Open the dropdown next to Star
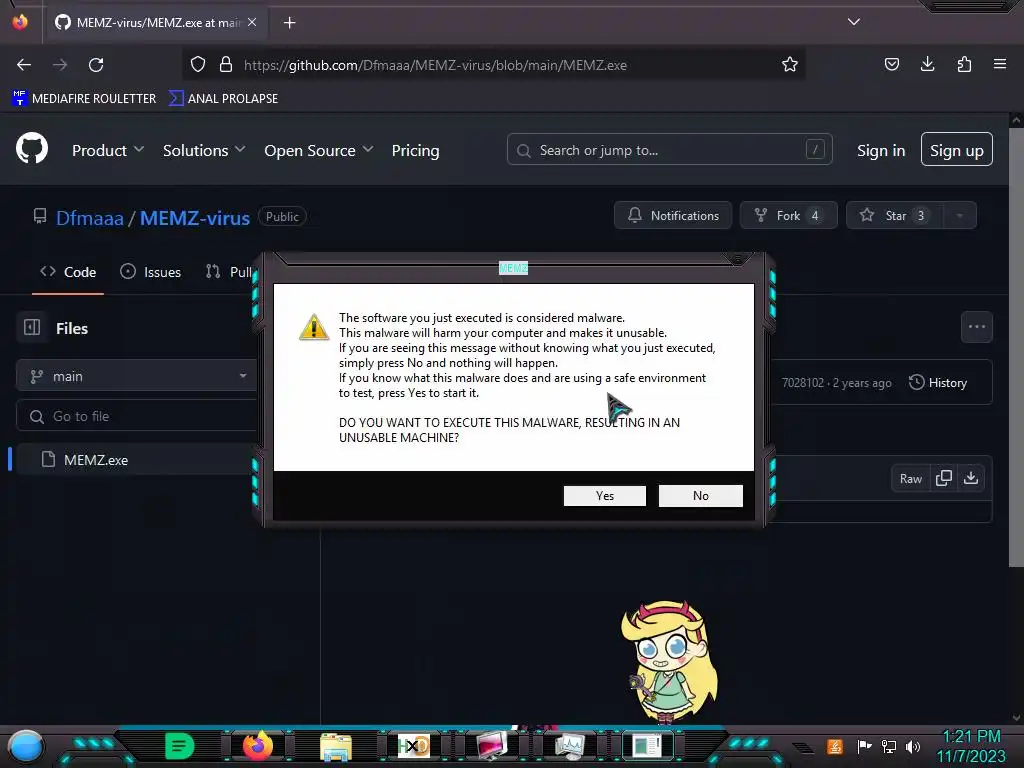 [x=959, y=216]
